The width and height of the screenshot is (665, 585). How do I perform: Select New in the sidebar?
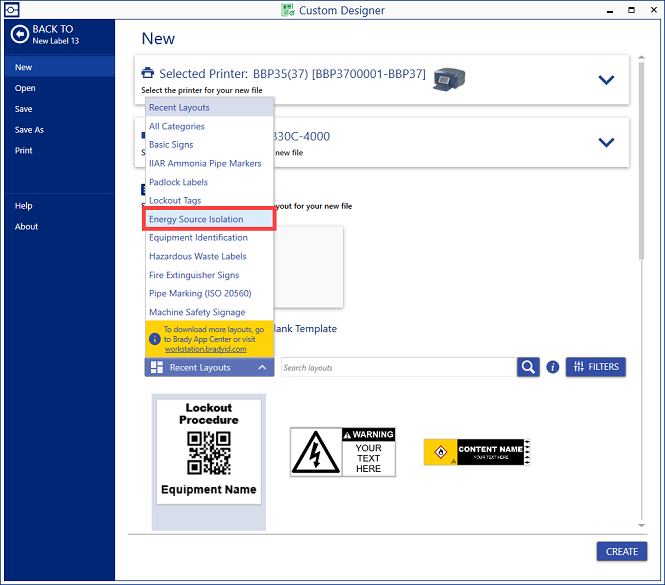point(59,67)
